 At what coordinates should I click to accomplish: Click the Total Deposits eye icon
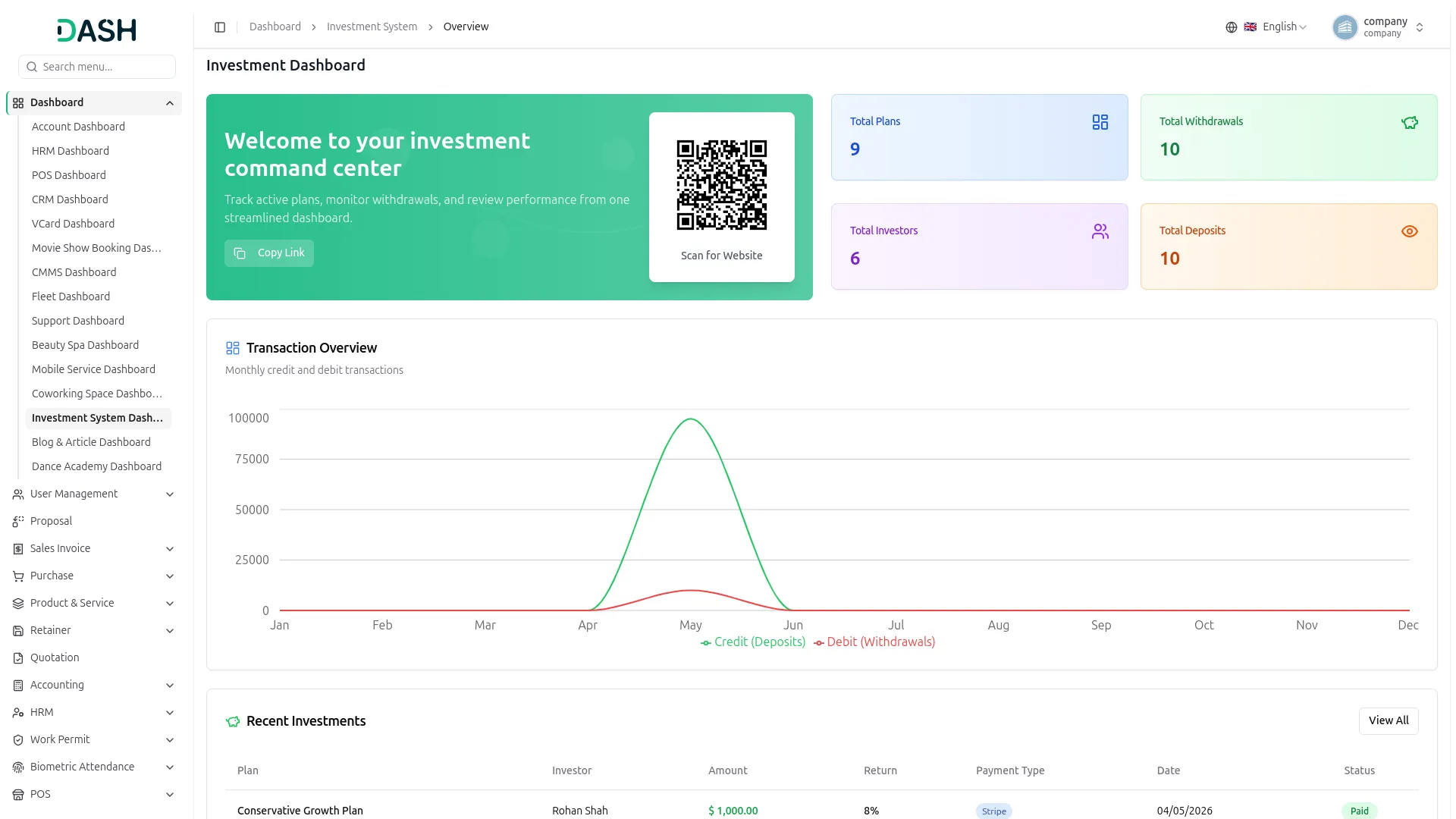[x=1410, y=231]
